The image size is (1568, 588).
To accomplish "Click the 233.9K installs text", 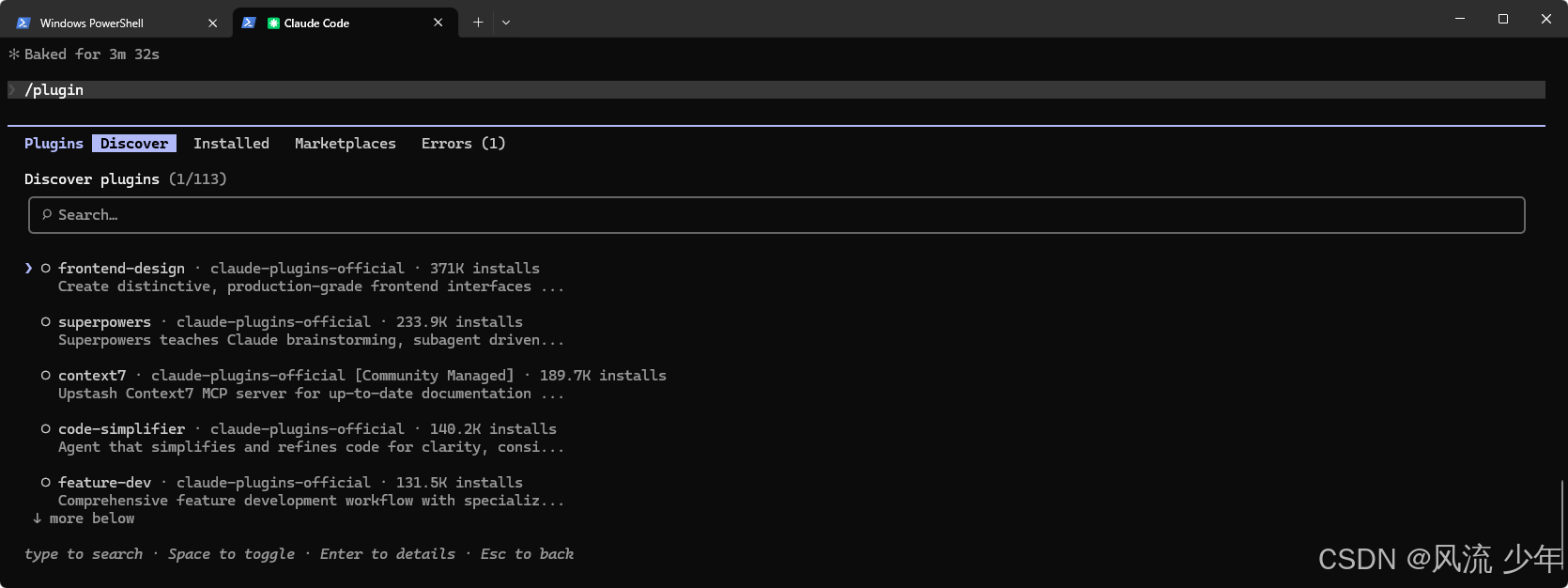I will [x=459, y=322].
